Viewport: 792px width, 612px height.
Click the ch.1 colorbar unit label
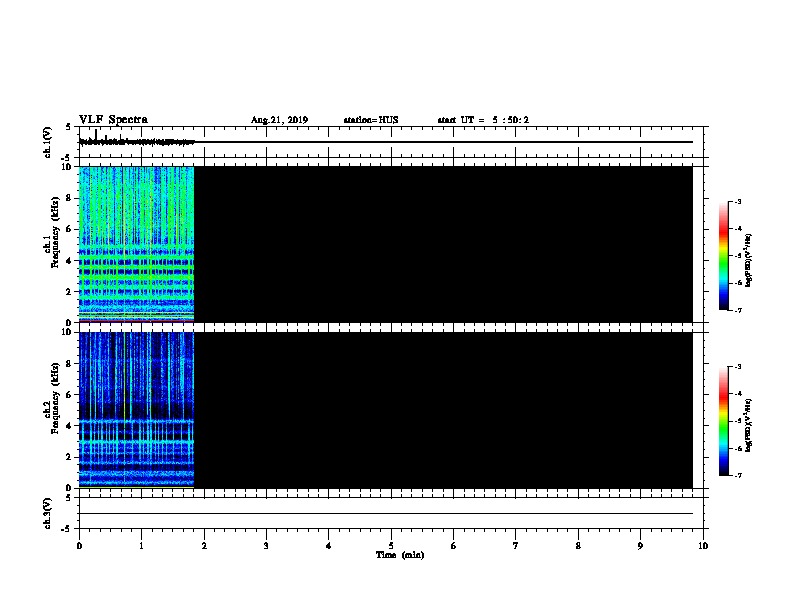749,261
